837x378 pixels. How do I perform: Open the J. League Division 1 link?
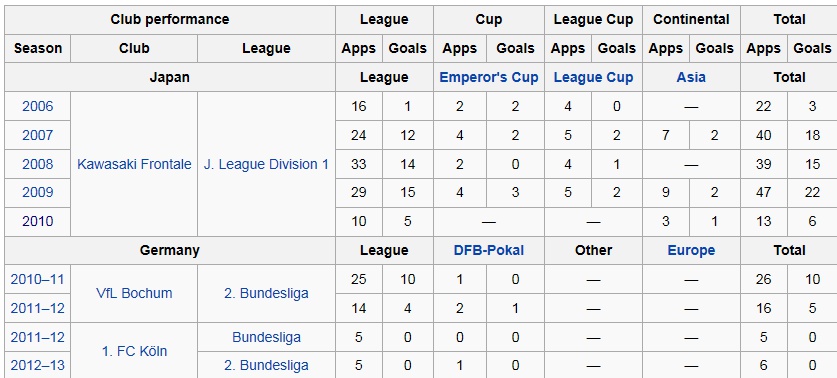point(266,164)
